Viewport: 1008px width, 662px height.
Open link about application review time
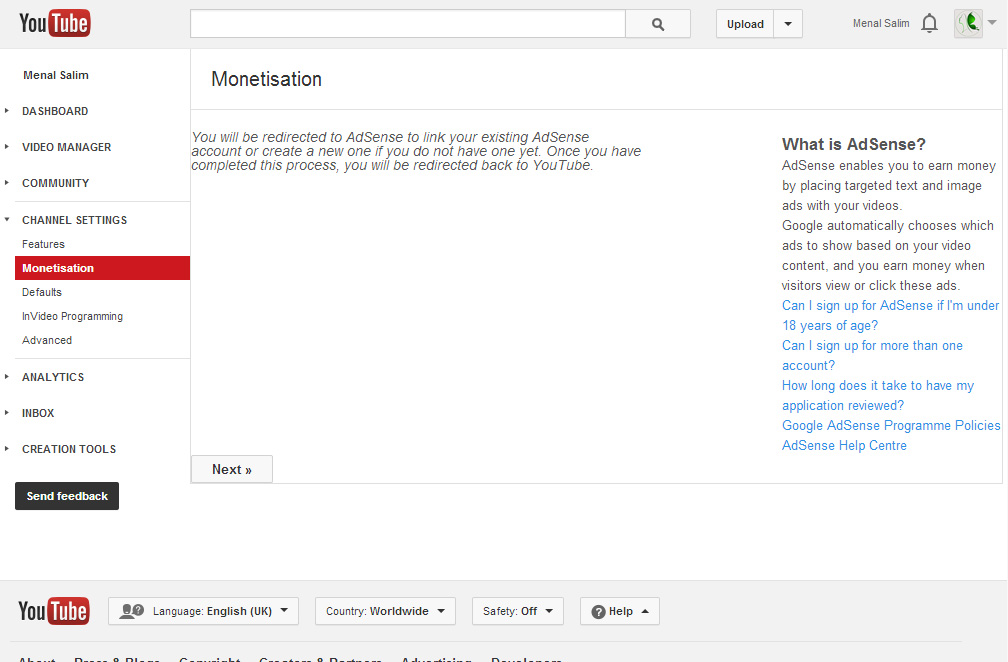click(x=878, y=395)
